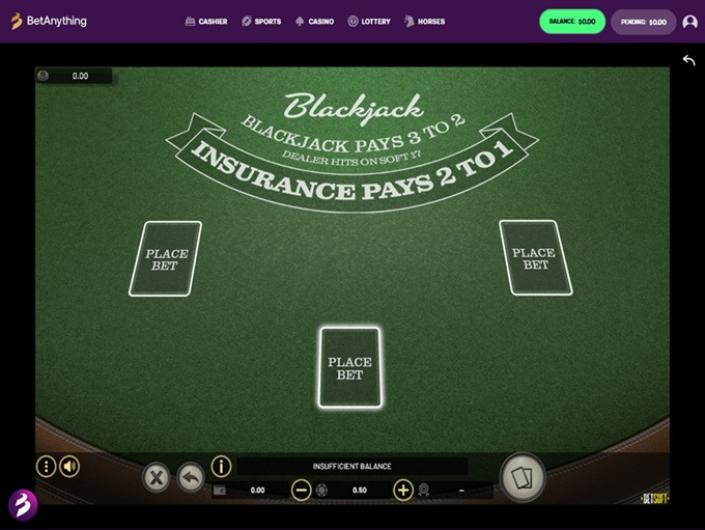Clear bets with the X button
The width and height of the screenshot is (705, 530).
[156, 477]
